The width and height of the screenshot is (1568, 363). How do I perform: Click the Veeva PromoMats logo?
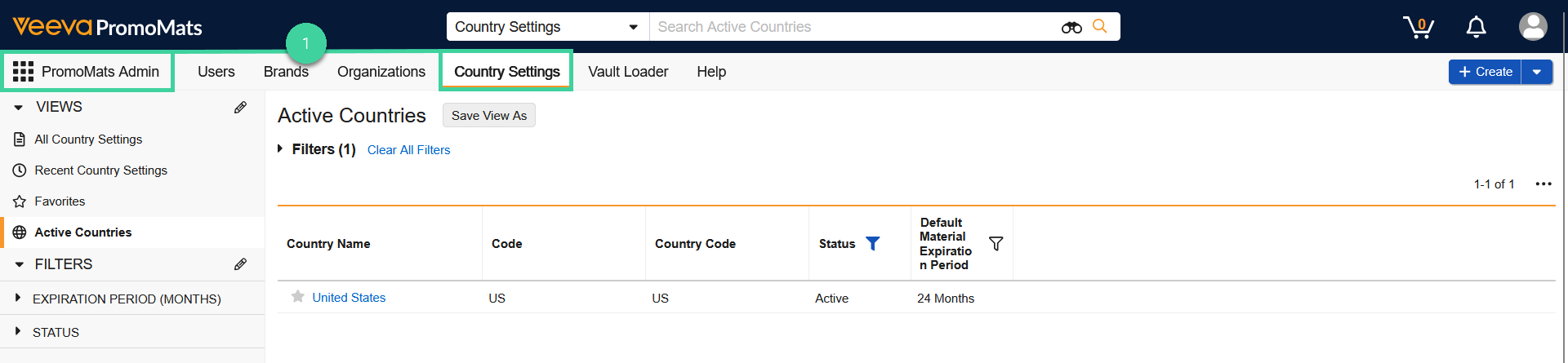click(108, 27)
